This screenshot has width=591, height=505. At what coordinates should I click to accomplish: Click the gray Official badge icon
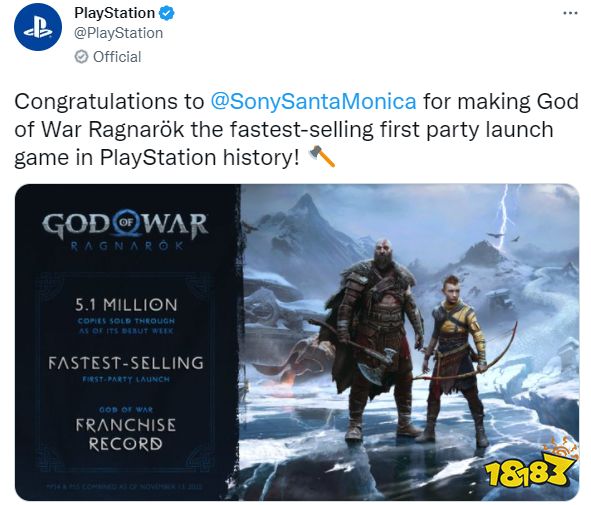[81, 57]
